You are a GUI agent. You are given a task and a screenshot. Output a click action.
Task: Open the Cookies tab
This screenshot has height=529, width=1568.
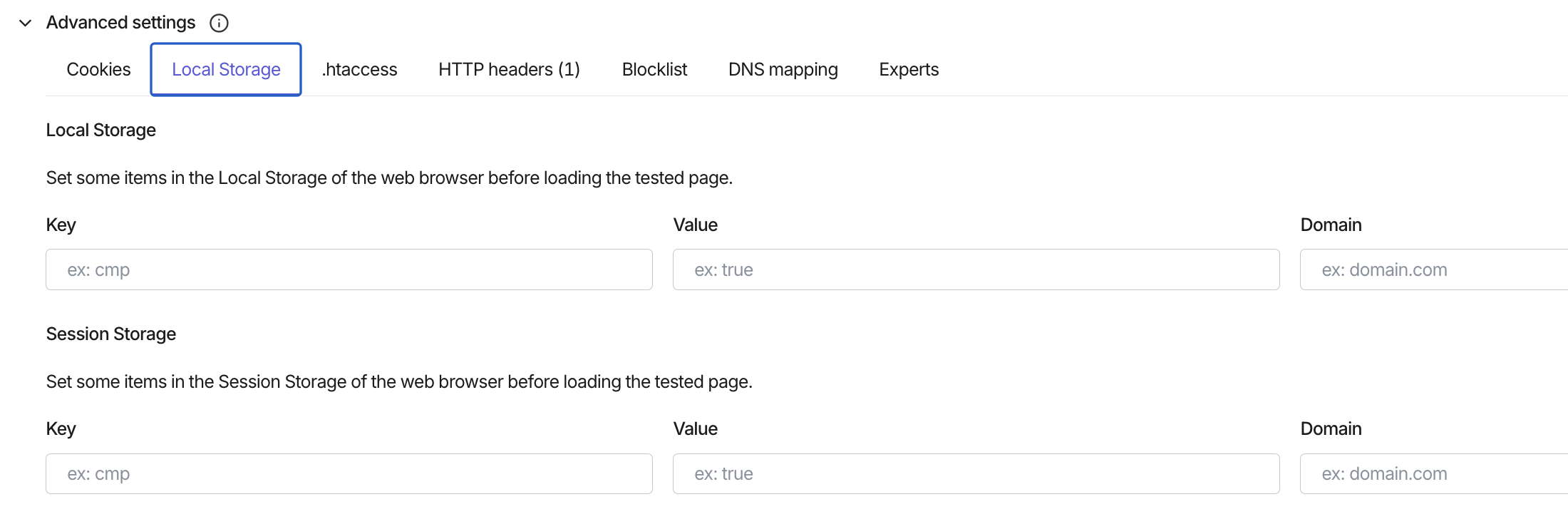pyautogui.click(x=98, y=69)
